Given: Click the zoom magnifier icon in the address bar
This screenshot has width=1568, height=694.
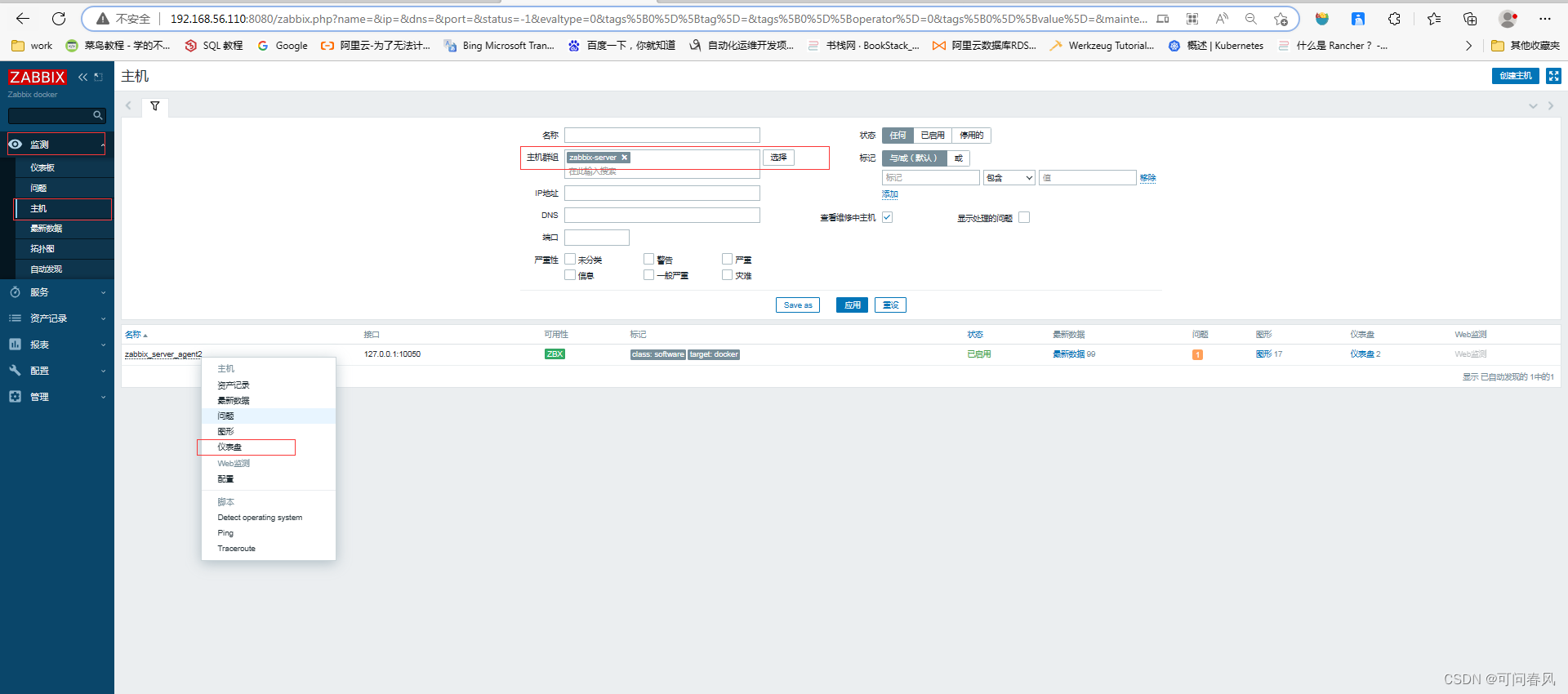Looking at the screenshot, I should [x=1251, y=19].
